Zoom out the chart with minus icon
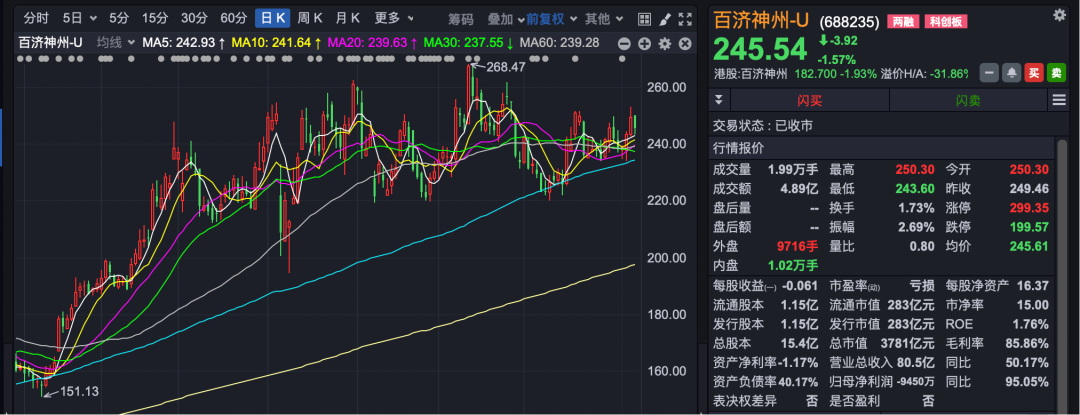 click(x=624, y=43)
